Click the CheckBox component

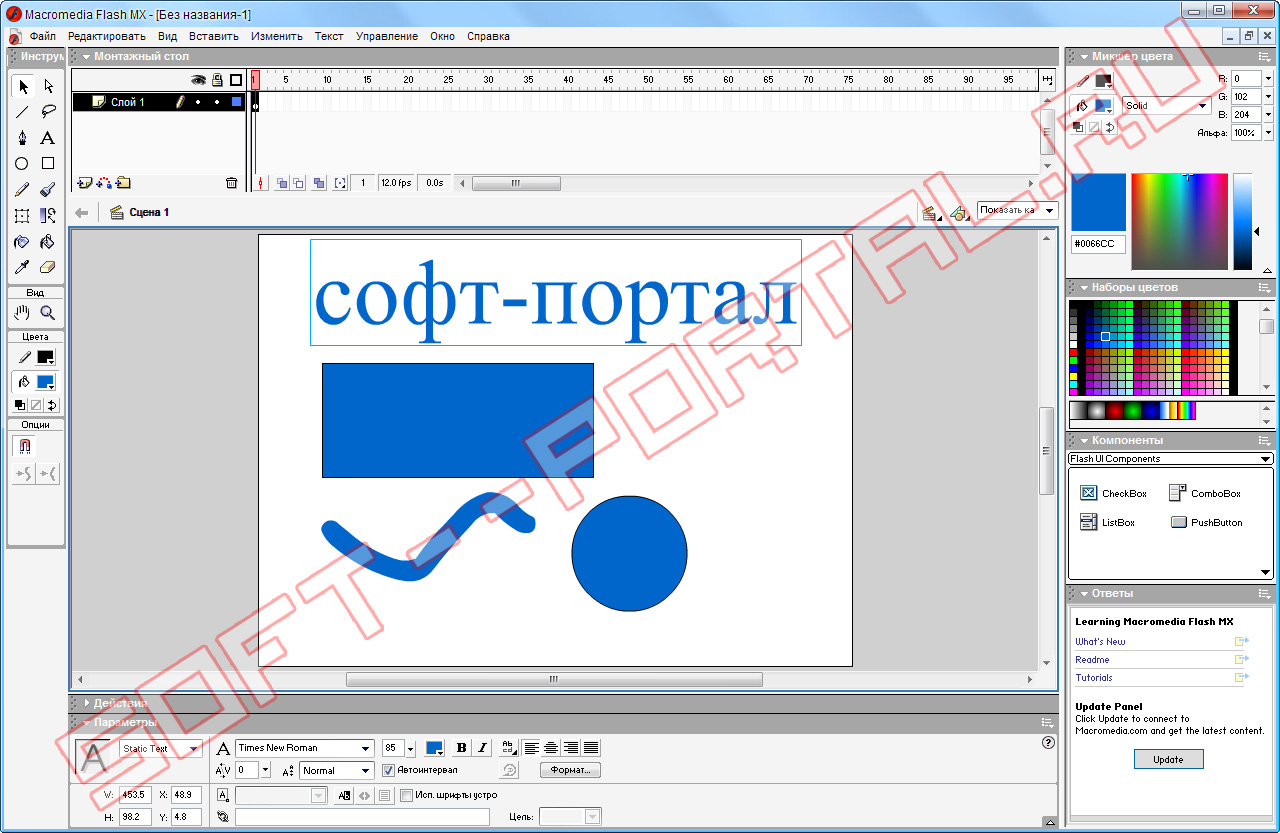(1113, 494)
